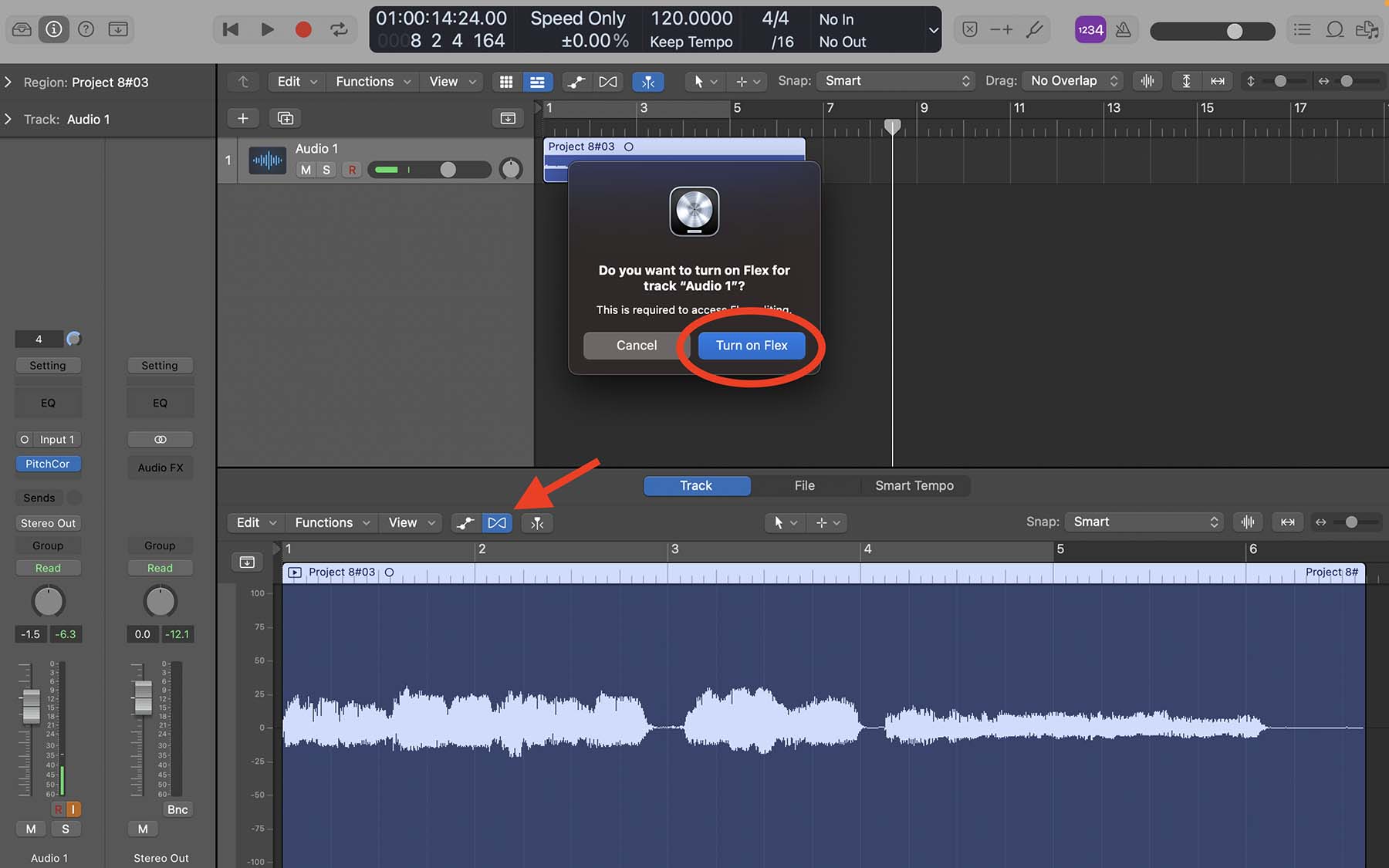Open the Tuner wrench-like icon
The image size is (1389, 868).
coord(1035,29)
